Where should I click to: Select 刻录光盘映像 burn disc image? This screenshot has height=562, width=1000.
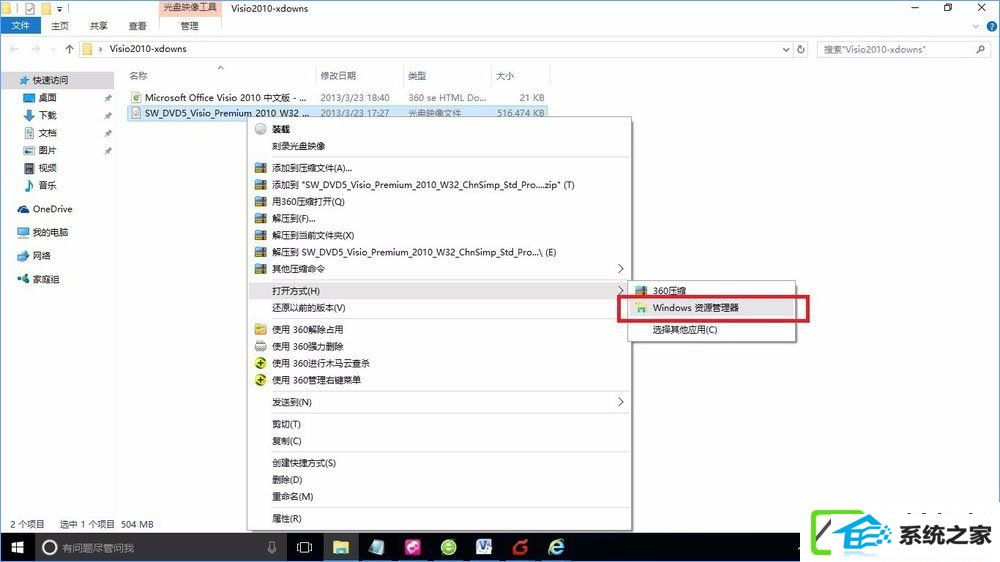tap(298, 146)
